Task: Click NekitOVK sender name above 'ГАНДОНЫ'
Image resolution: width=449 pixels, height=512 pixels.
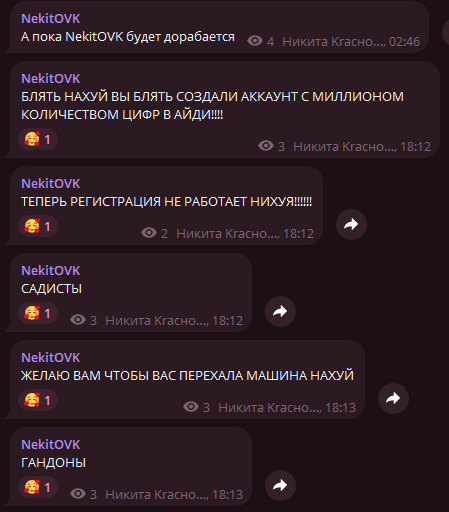Action: coord(51,445)
